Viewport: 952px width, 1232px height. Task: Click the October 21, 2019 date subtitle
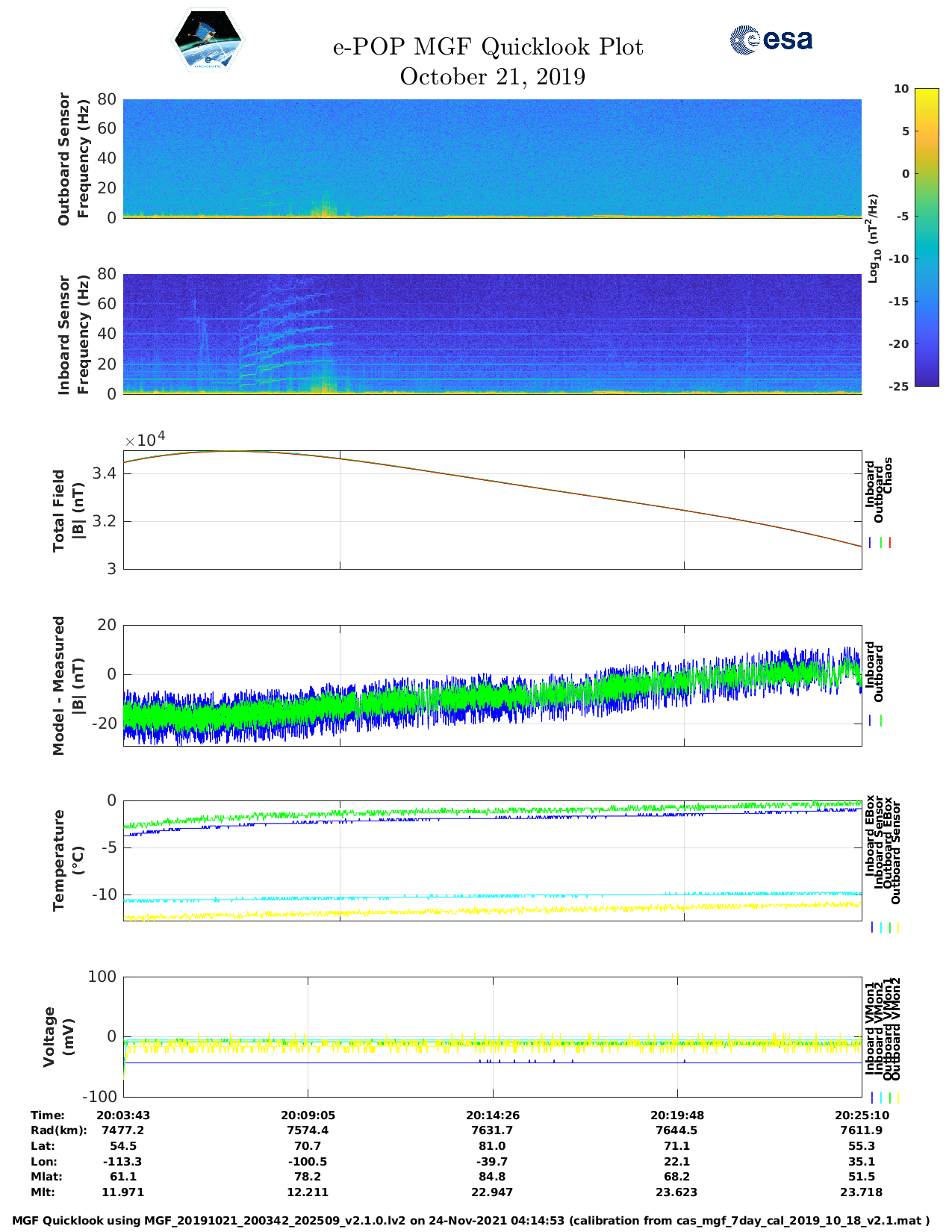click(492, 77)
